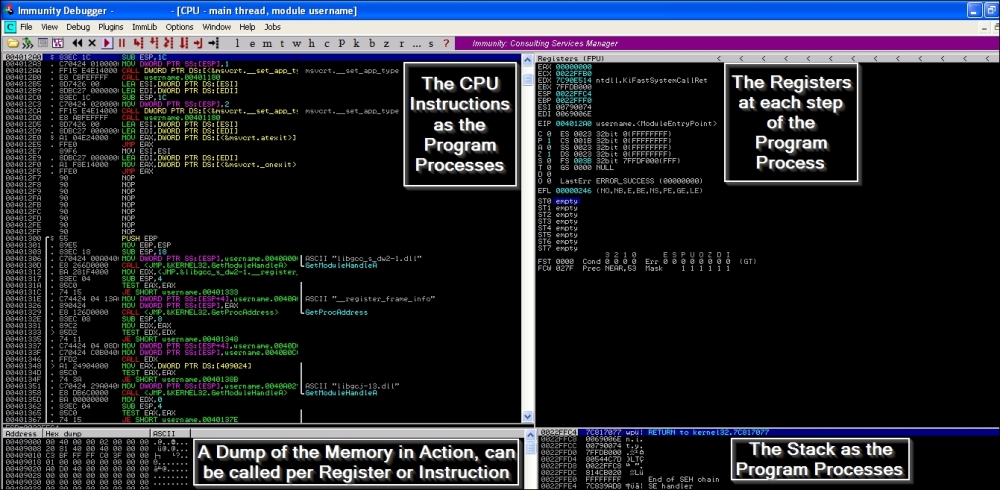
Task: Open the Options menu
Action: (179, 27)
